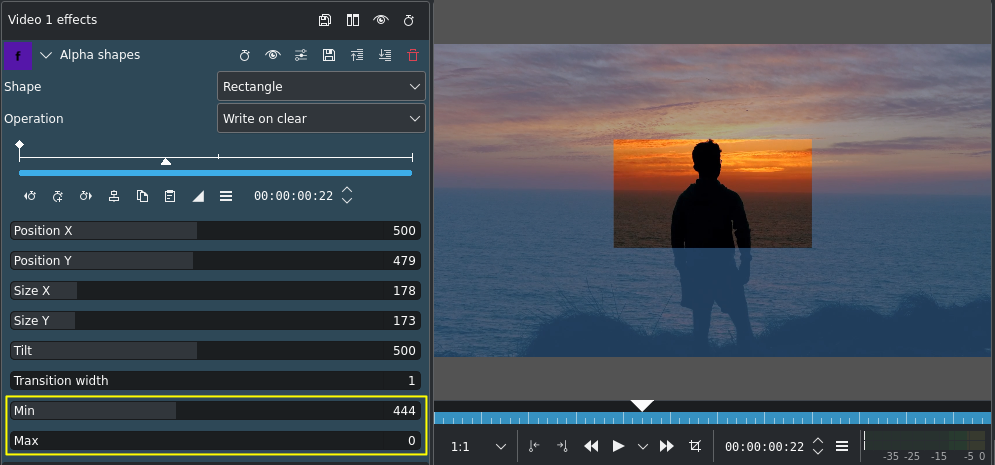Click the audio level meter in the monitor

pos(925,440)
